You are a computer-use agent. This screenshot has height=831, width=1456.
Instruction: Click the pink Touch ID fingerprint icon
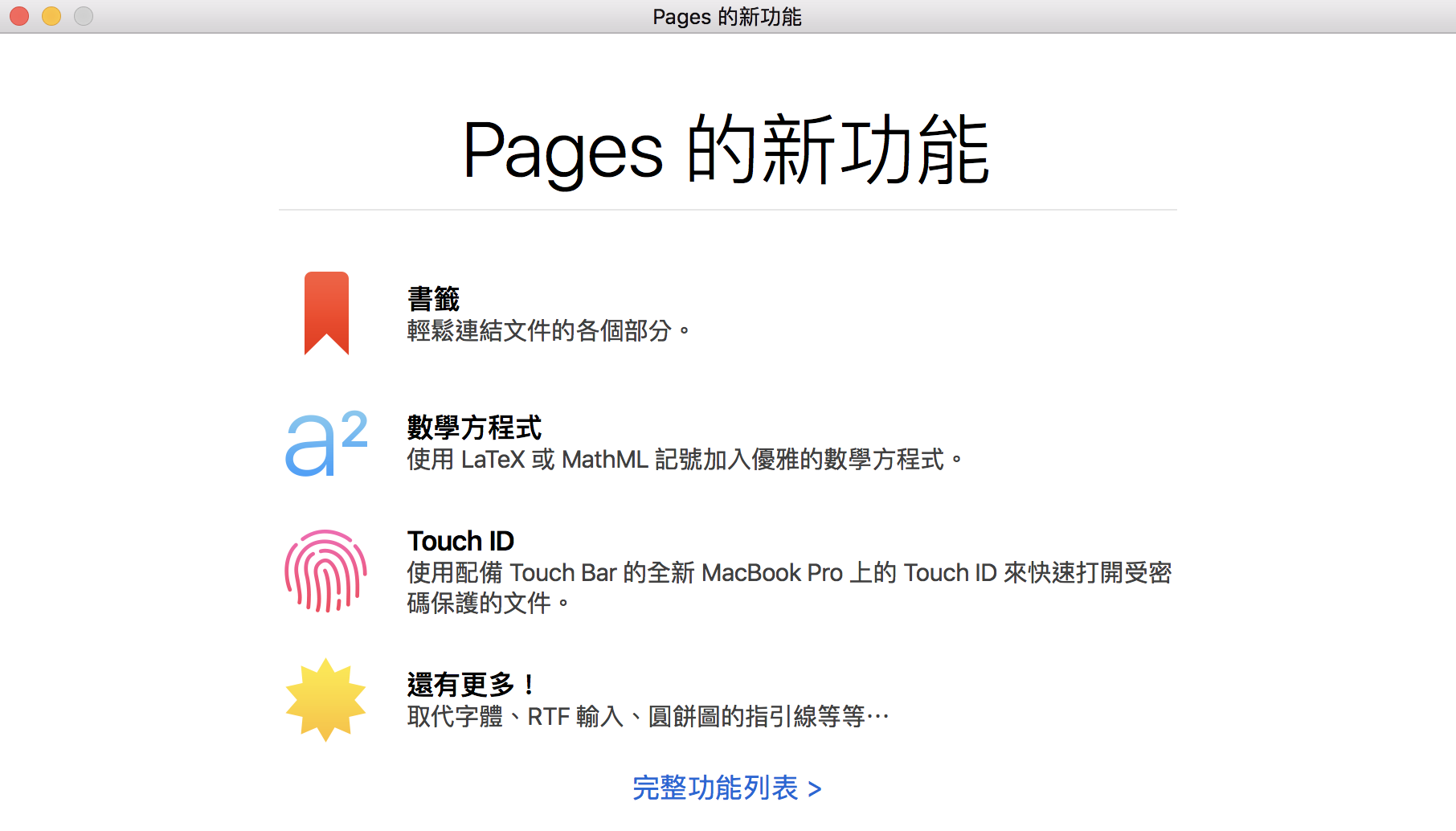[x=325, y=571]
